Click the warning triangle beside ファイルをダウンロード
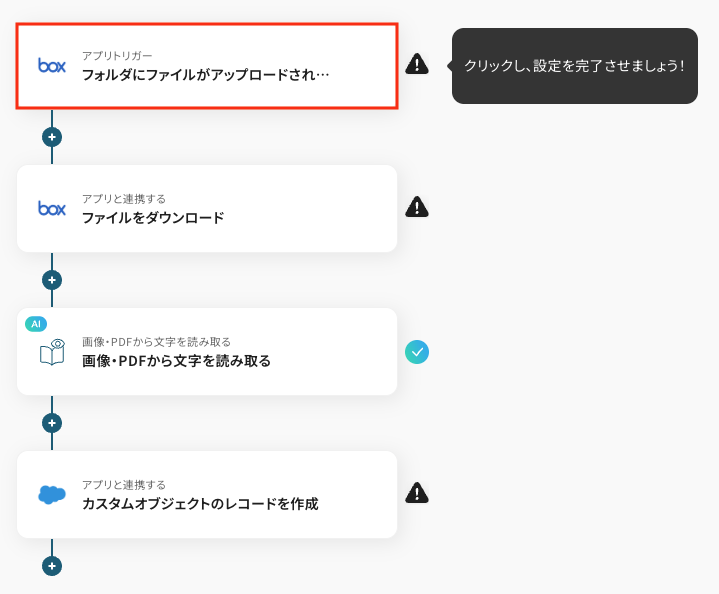Viewport: 719px width, 594px height. [x=417, y=207]
